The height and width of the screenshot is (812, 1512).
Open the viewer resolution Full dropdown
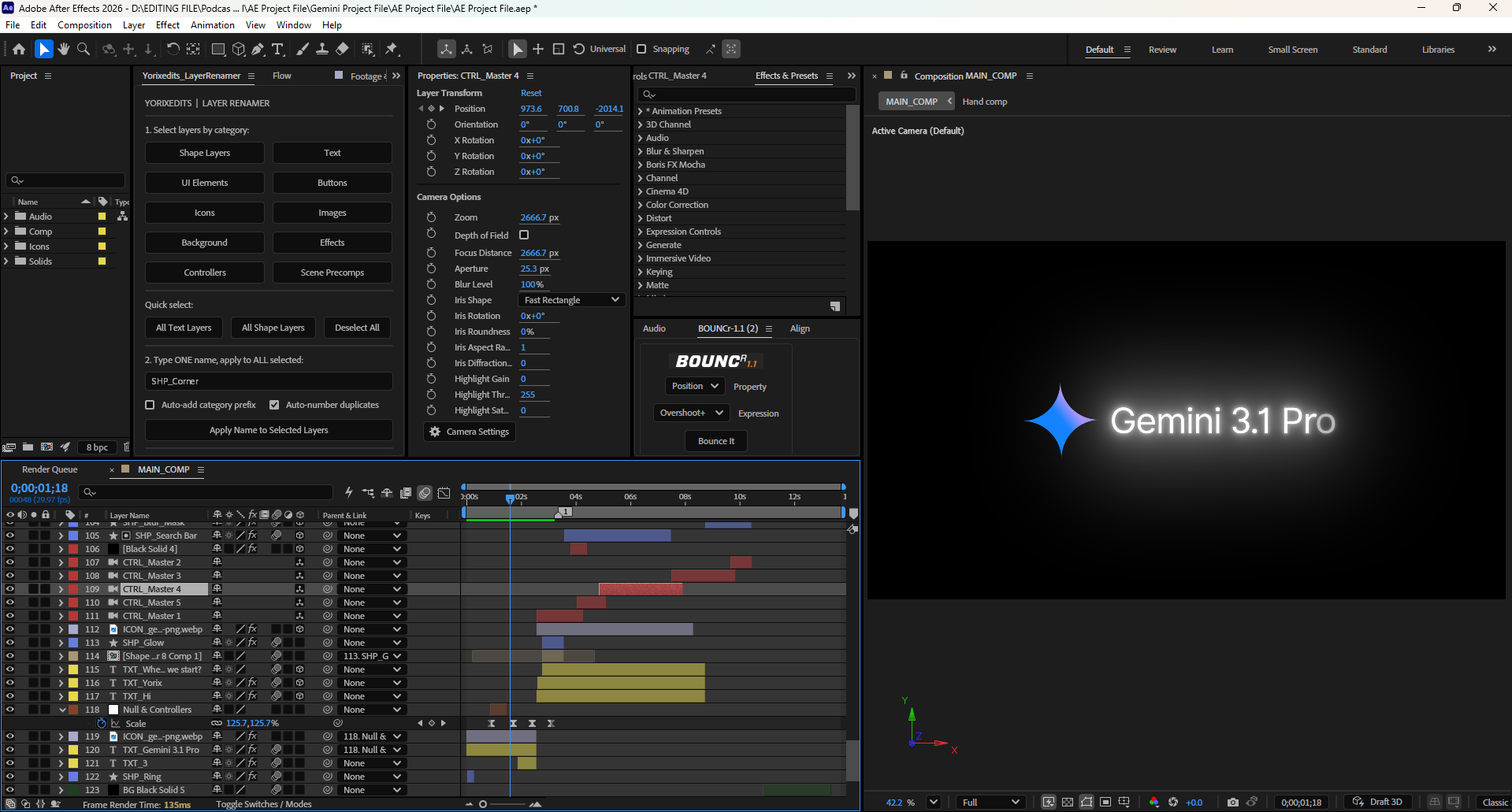click(x=990, y=802)
